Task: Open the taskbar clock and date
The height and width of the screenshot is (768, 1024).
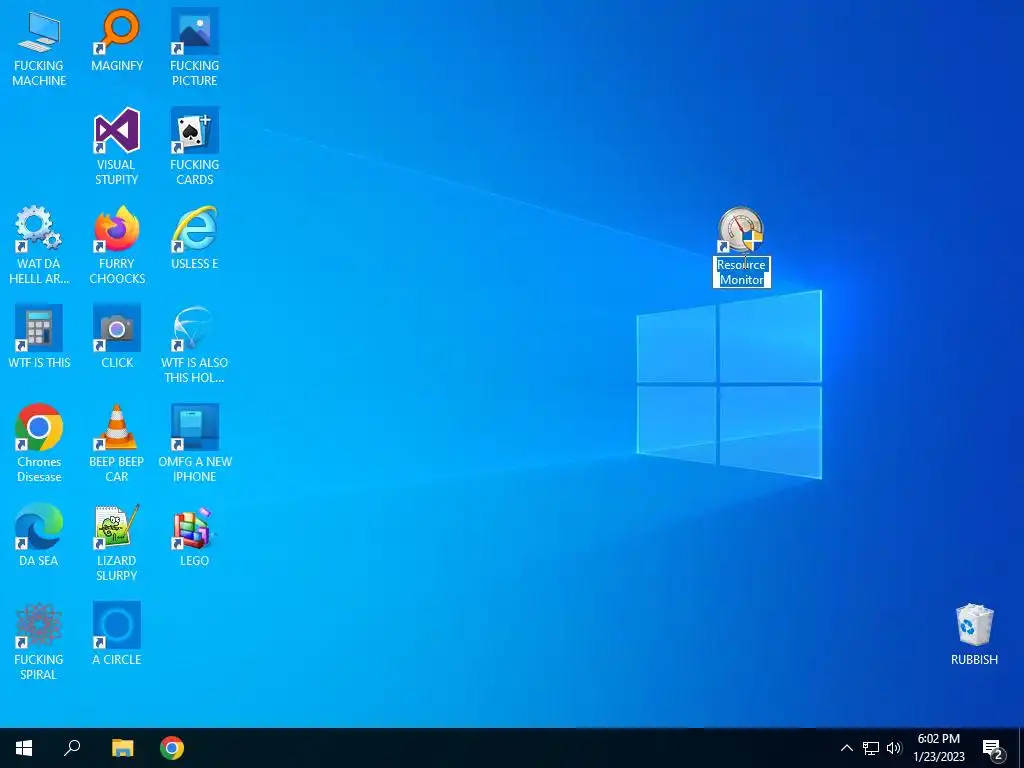Action: coord(938,748)
